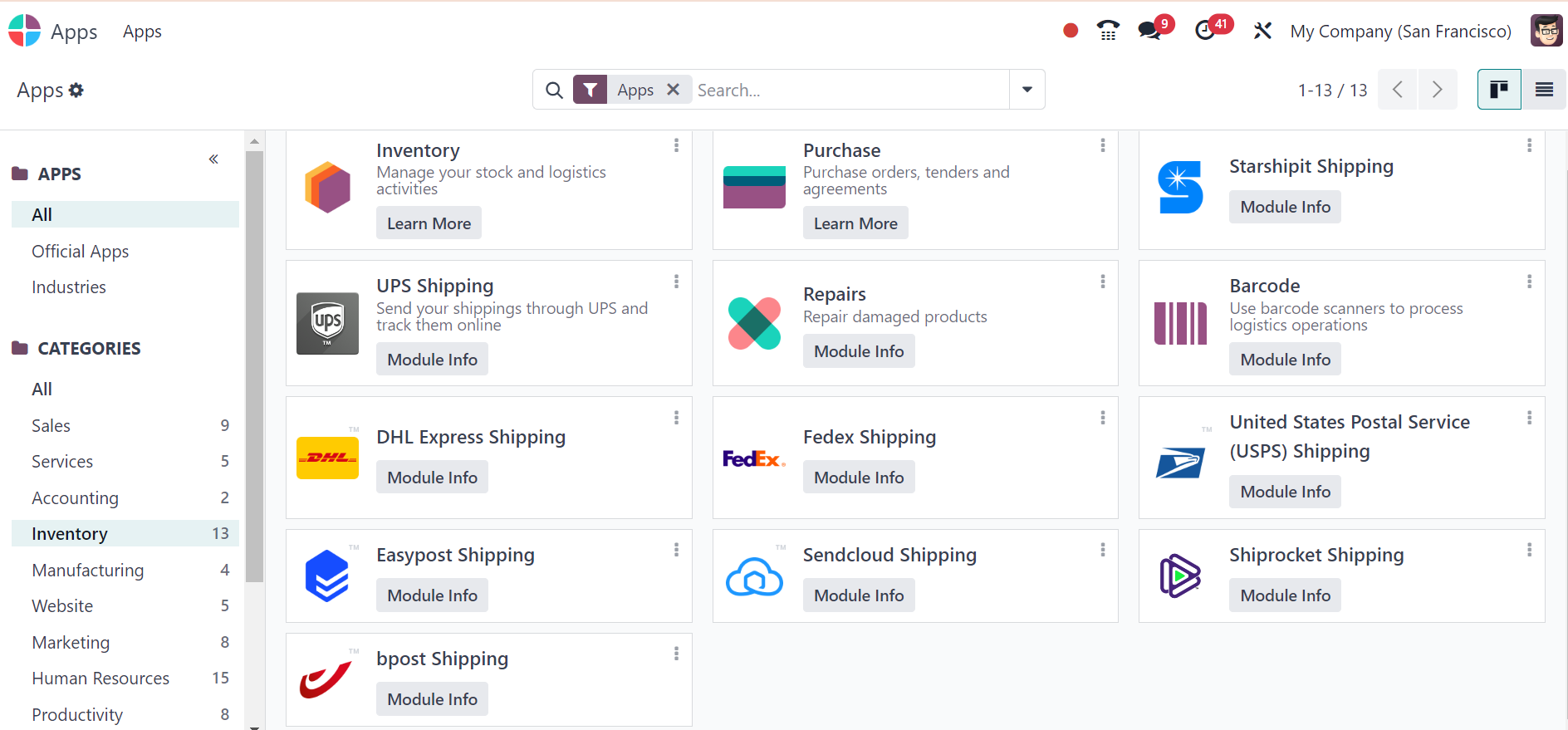
Task: Click the USPS eagle logo
Action: point(1180,463)
